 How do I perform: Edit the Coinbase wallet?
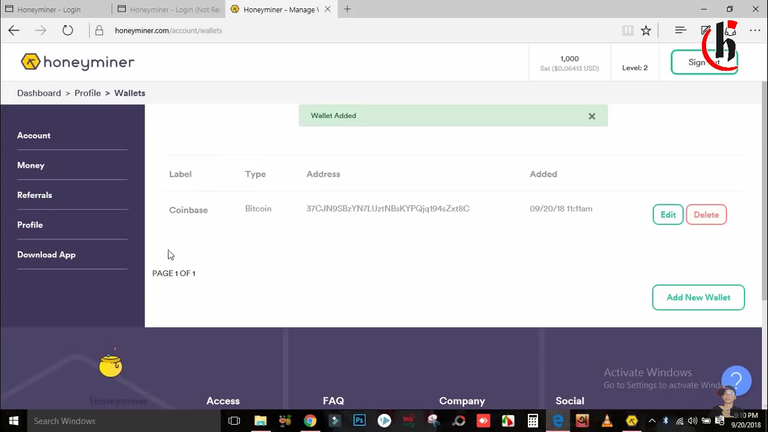tap(668, 215)
